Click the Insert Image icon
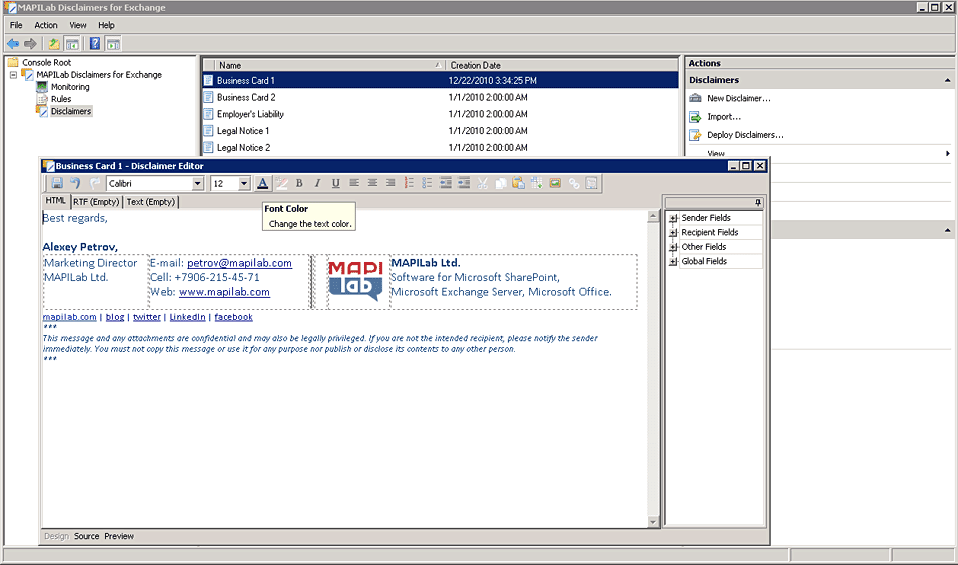 point(555,183)
